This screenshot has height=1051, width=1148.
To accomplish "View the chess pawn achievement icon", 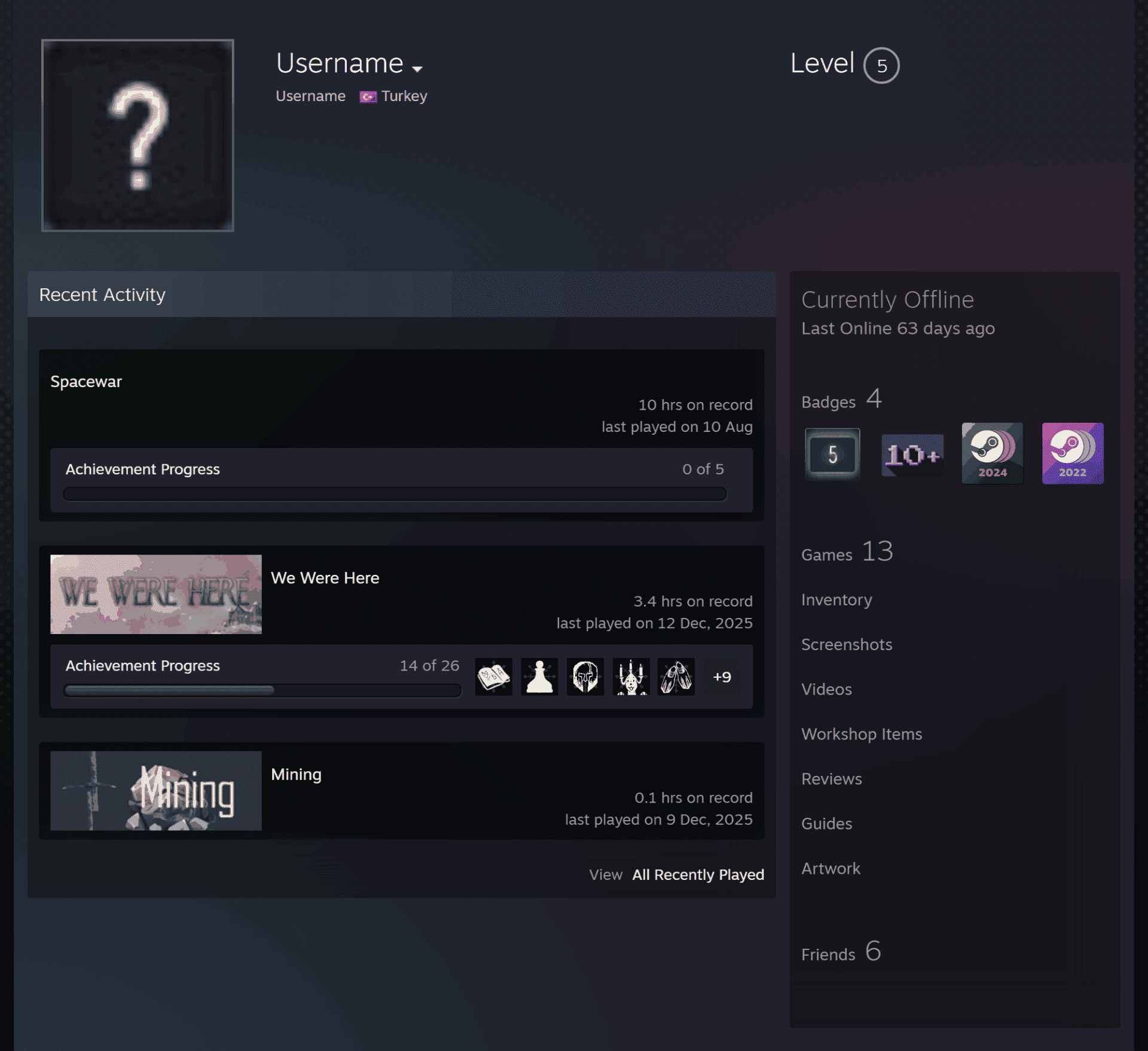I will (x=539, y=677).
